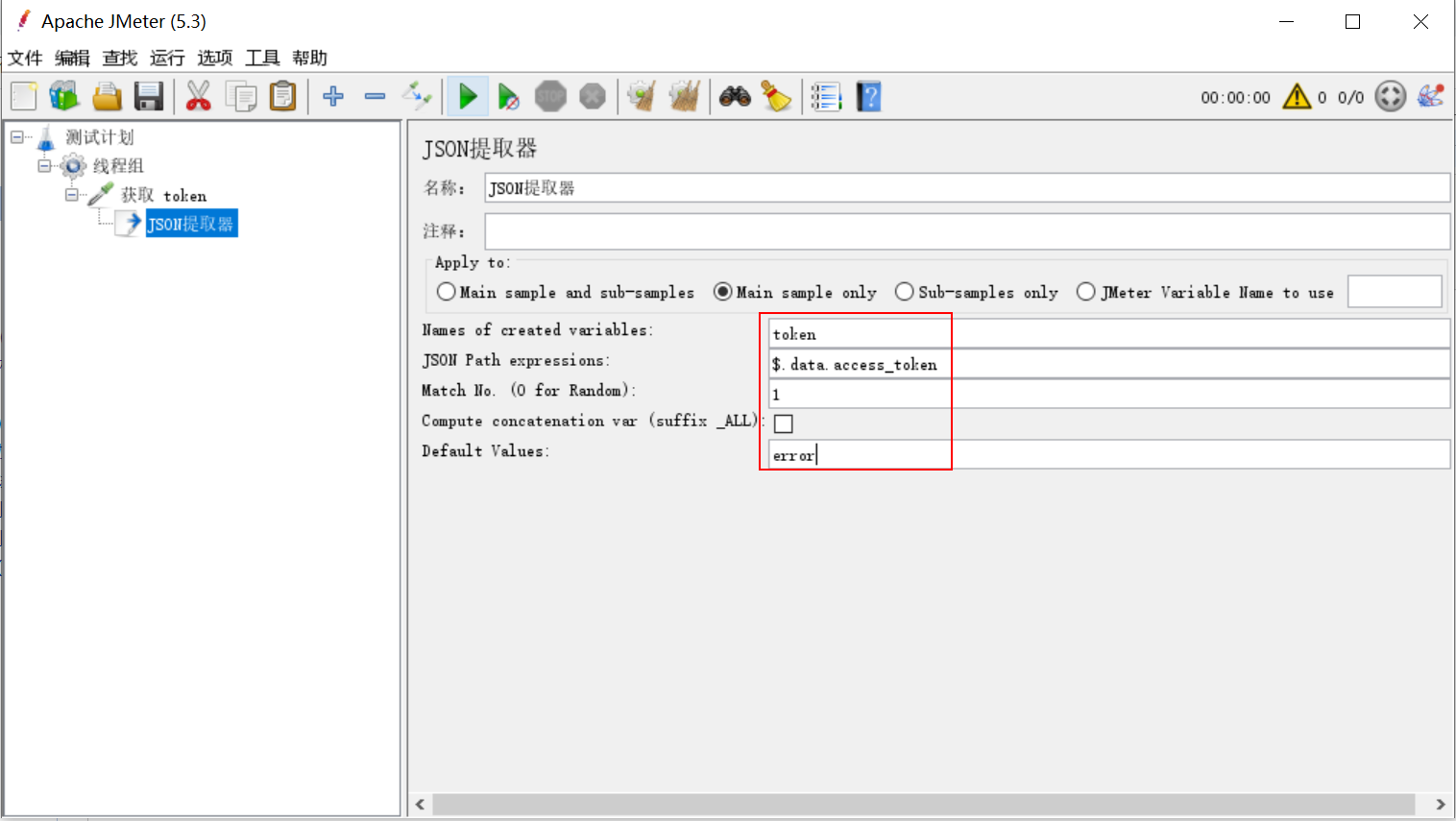
Task: Click the 'JSON Path expressions' field
Action: [1109, 364]
